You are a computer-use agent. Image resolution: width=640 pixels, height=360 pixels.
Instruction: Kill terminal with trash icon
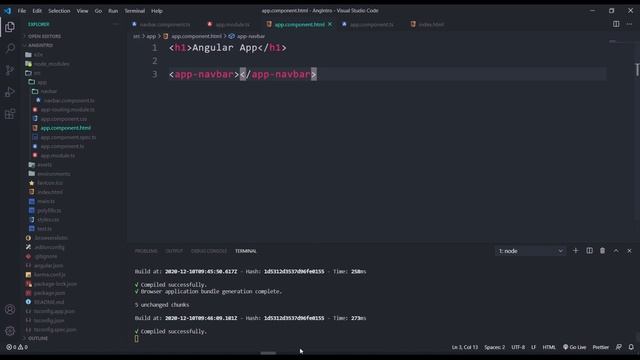(602, 251)
